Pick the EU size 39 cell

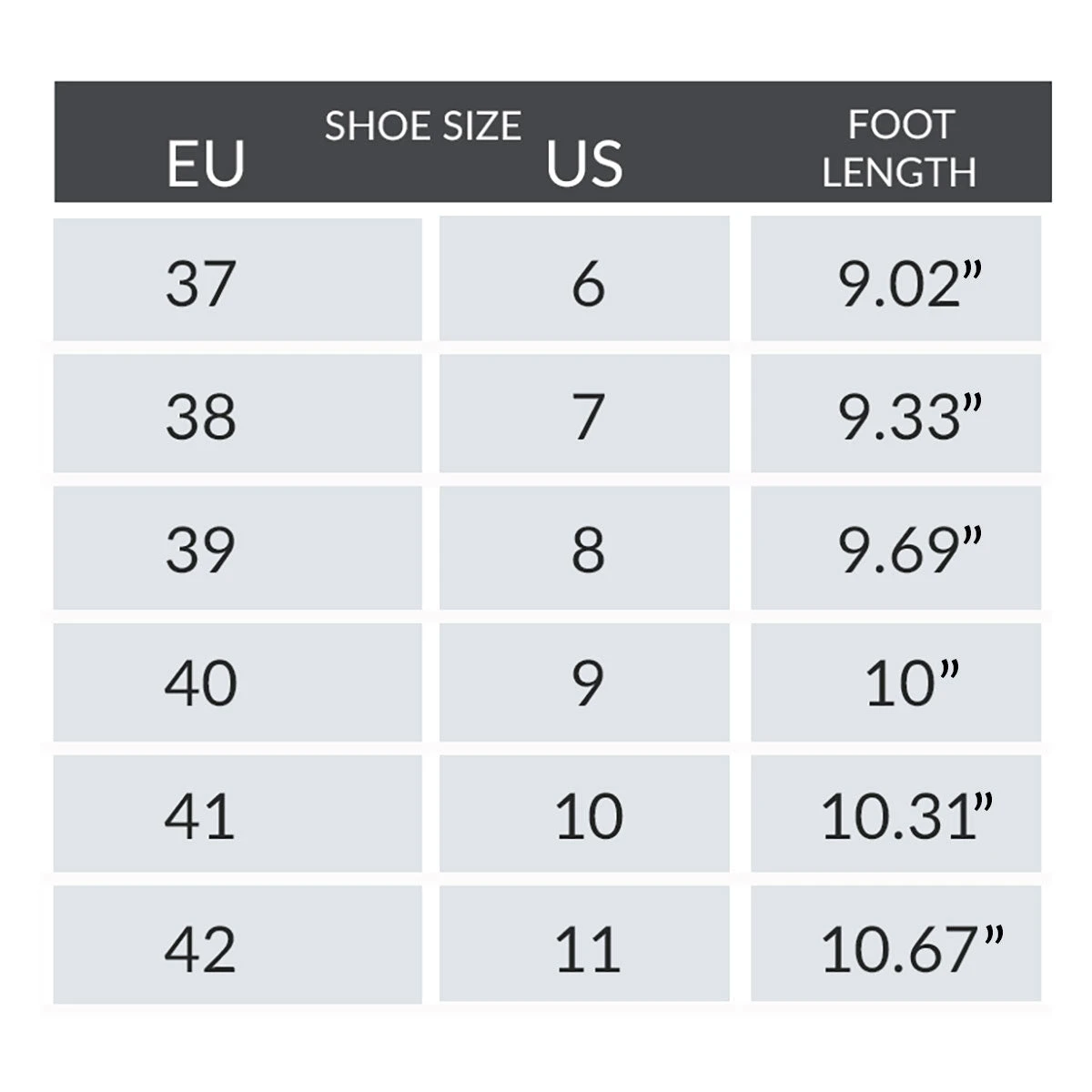pos(237,549)
